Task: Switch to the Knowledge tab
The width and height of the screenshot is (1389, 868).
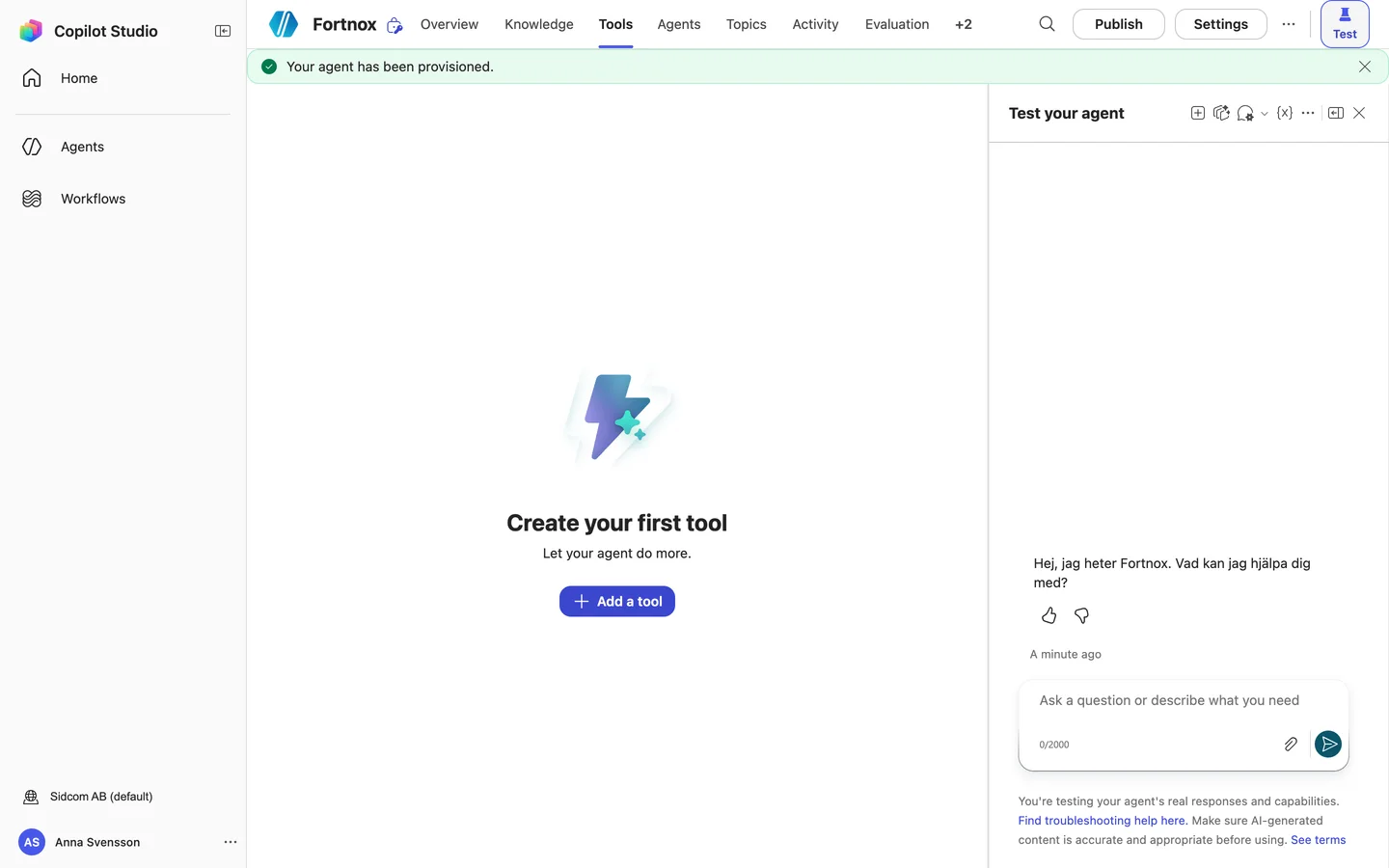Action: [x=539, y=24]
